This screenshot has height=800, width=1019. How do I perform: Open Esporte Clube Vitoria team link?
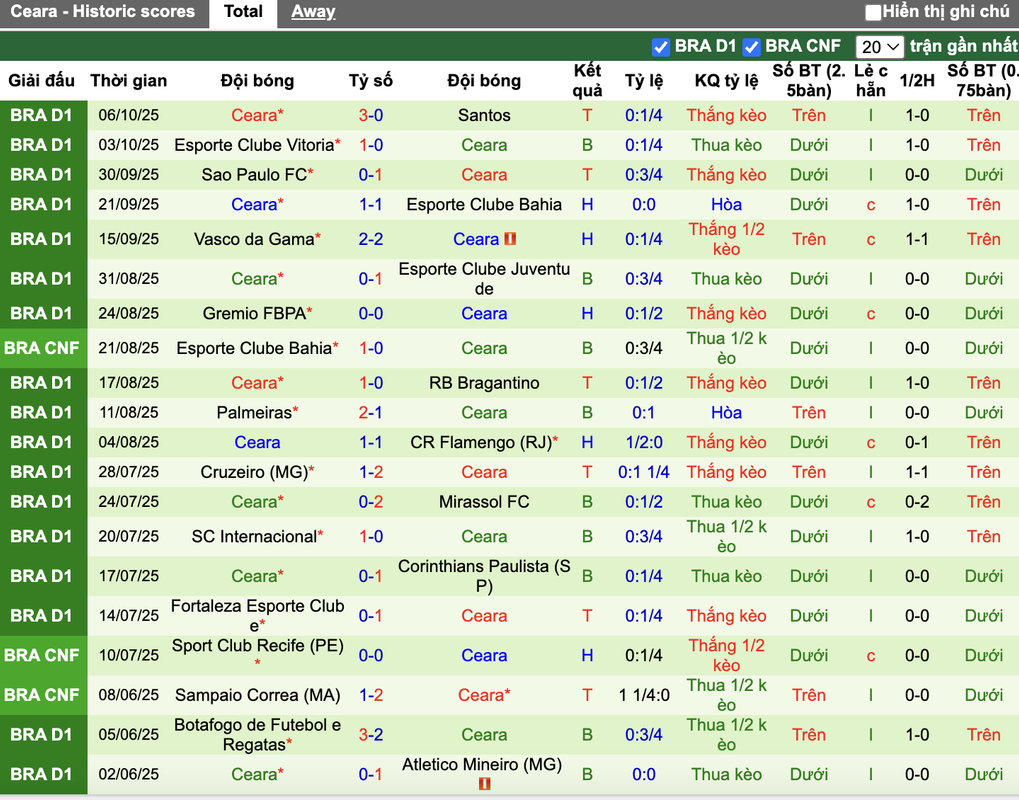(x=254, y=145)
